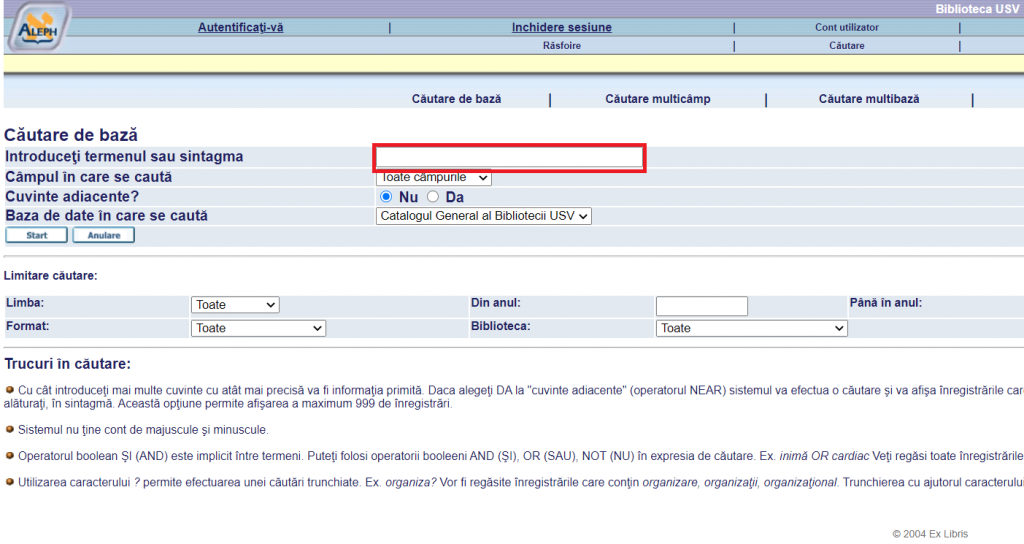Expand the Format dropdown
The image size is (1024, 544).
259,328
